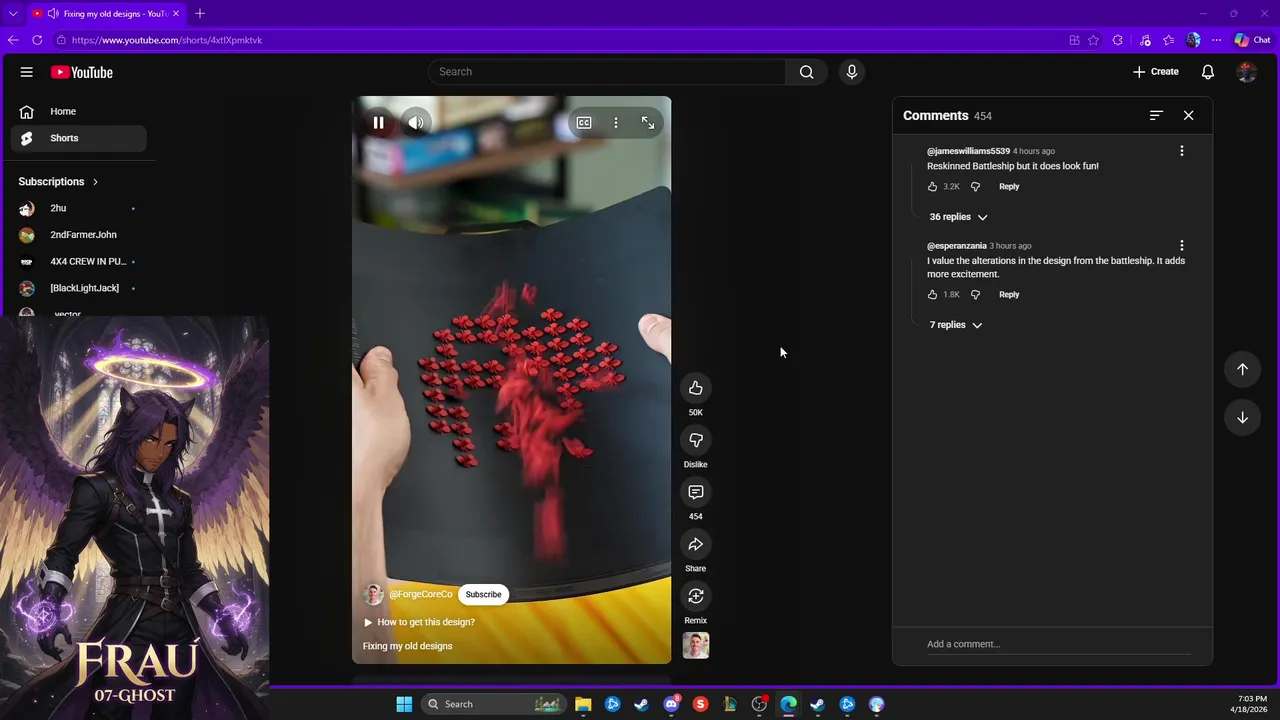Open the 4X4 CREW IN PU... channel

pos(79,261)
